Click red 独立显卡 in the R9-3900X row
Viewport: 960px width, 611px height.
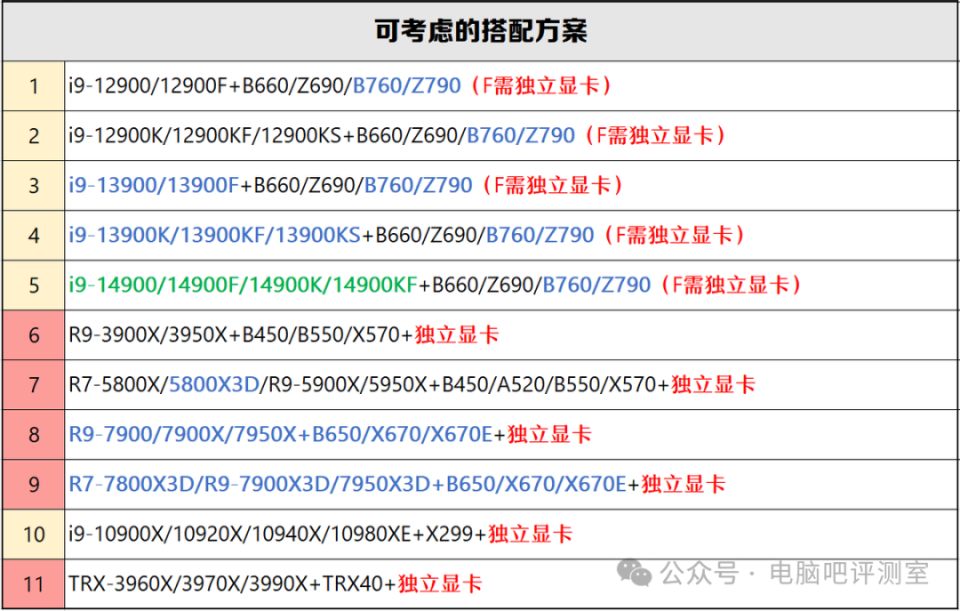coord(457,335)
